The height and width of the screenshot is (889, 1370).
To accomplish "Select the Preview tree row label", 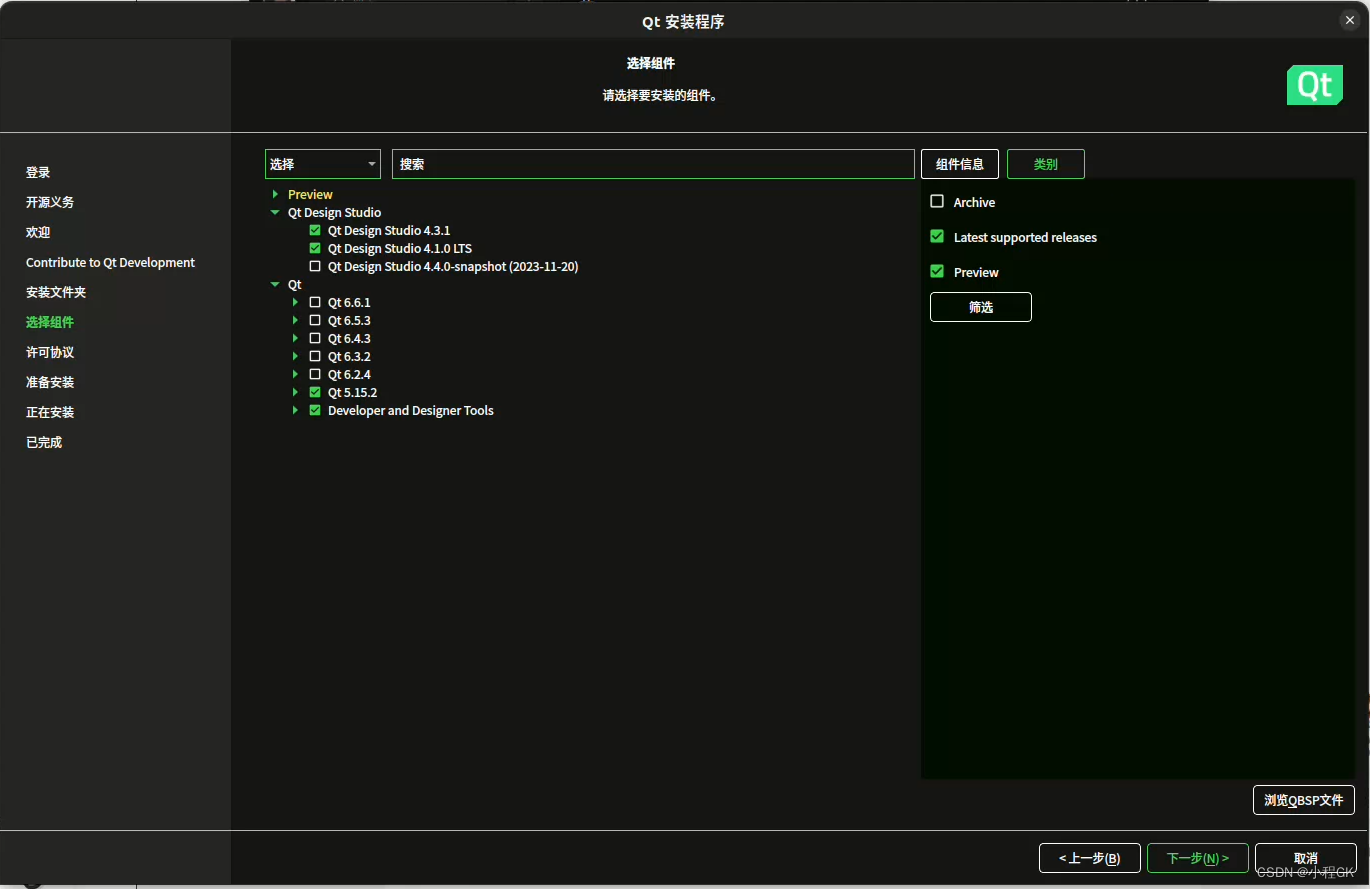I will (x=310, y=194).
